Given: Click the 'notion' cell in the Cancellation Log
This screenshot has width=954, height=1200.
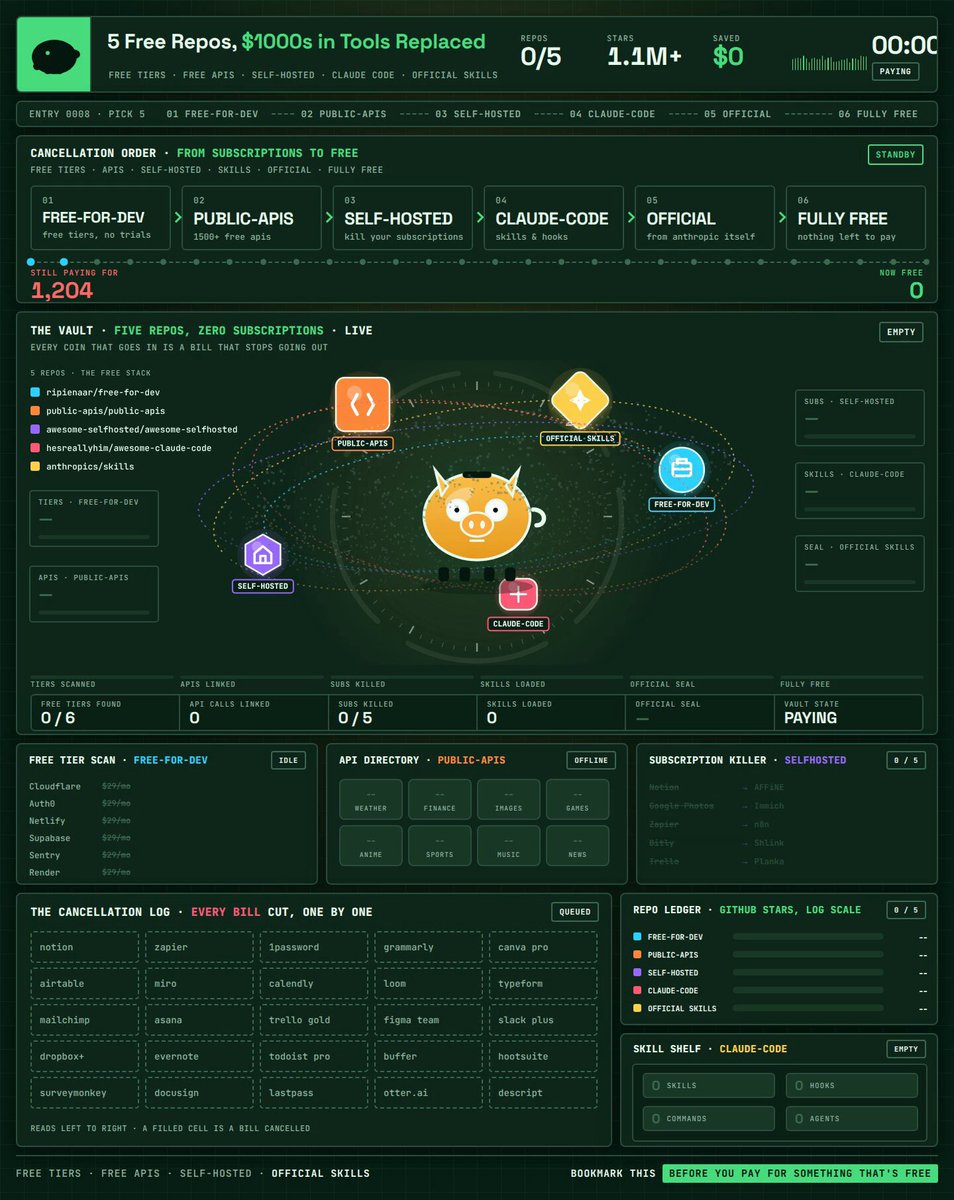Looking at the screenshot, I should (85, 947).
